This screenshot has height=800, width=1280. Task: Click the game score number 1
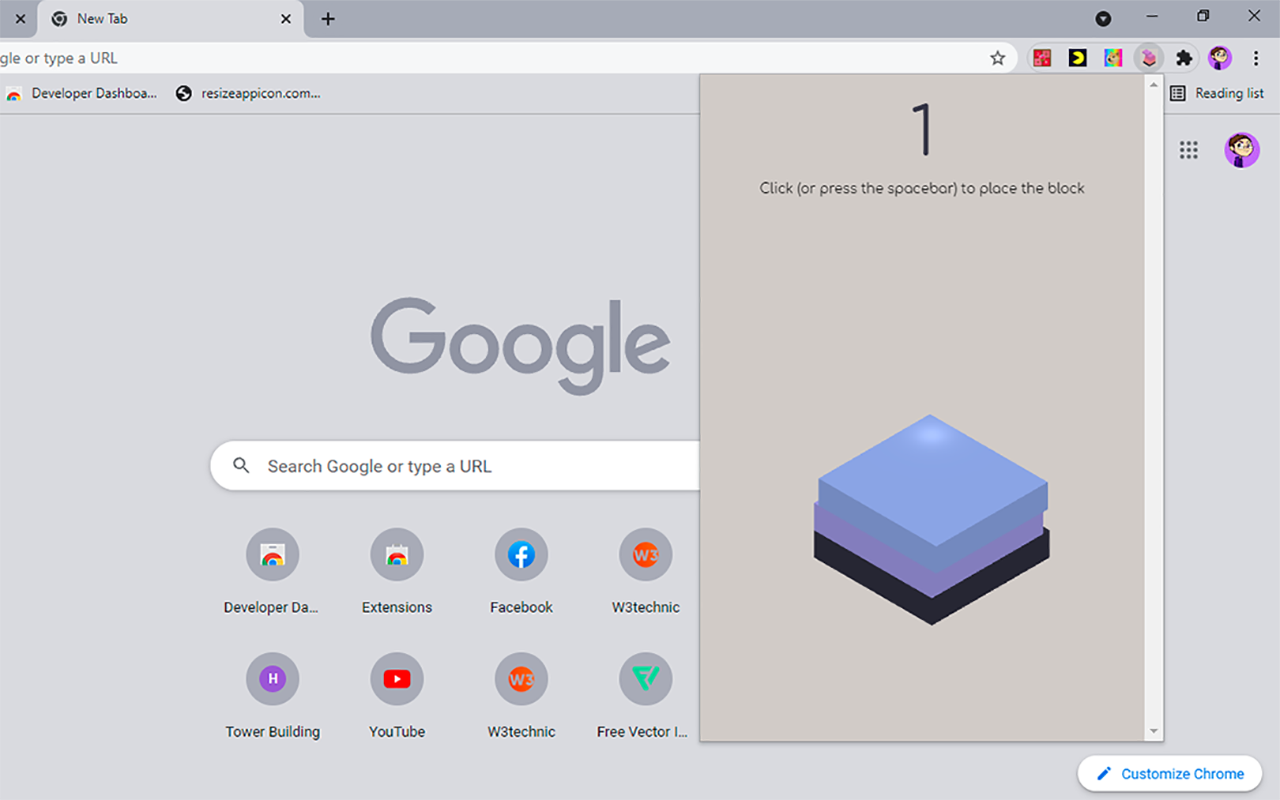click(x=923, y=130)
